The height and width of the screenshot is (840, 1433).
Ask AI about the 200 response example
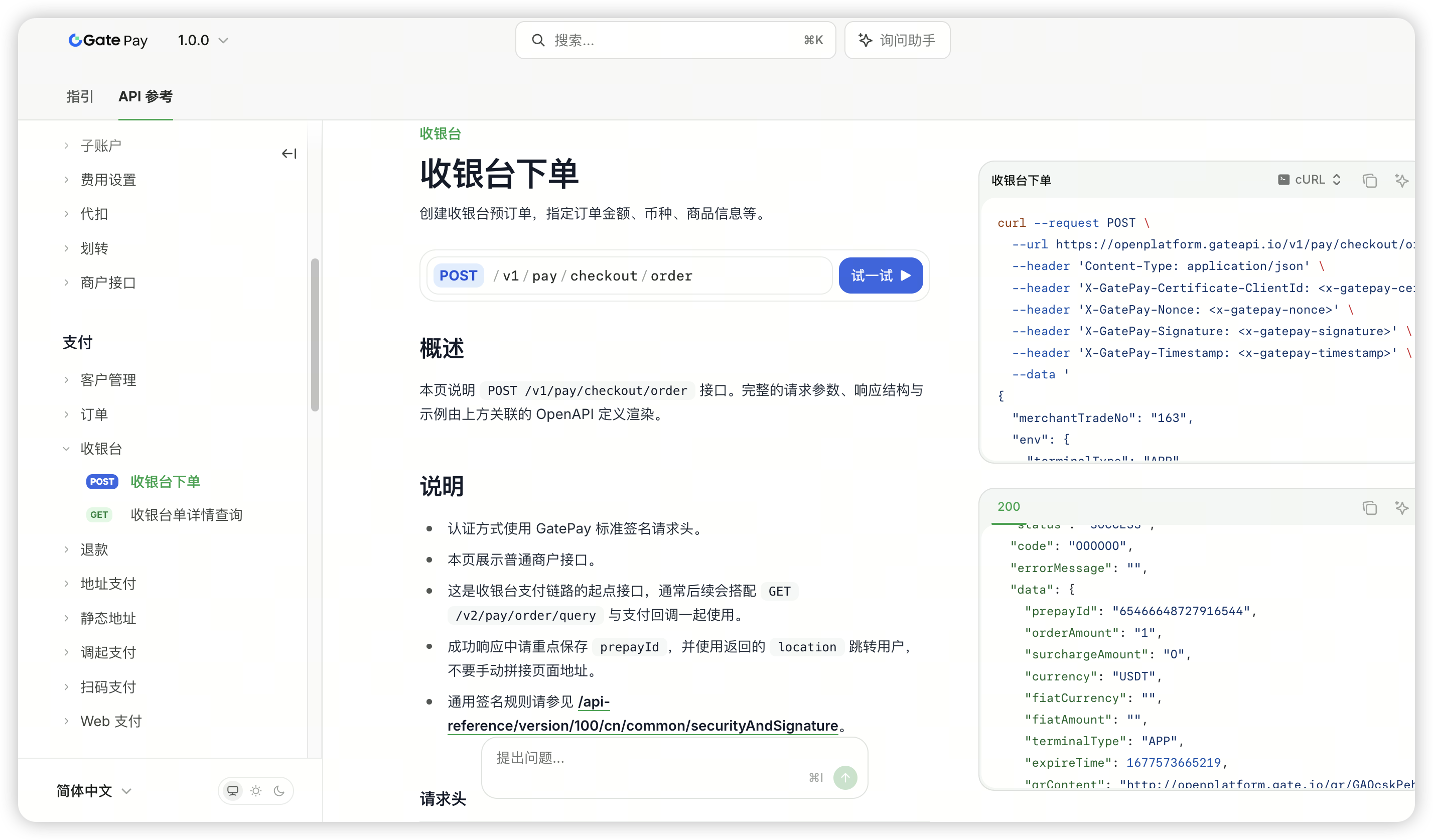(1401, 507)
